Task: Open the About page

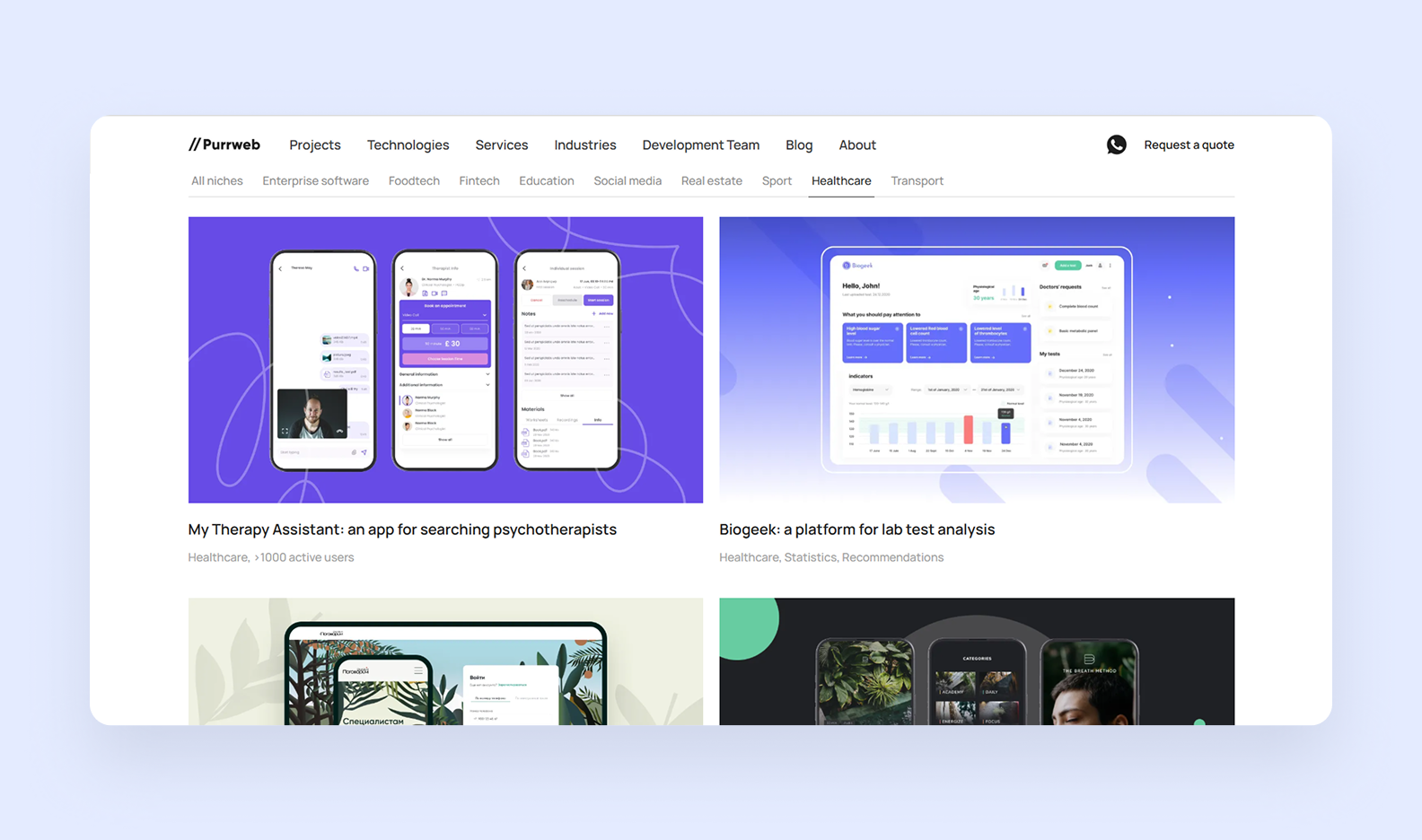Action: (x=857, y=145)
